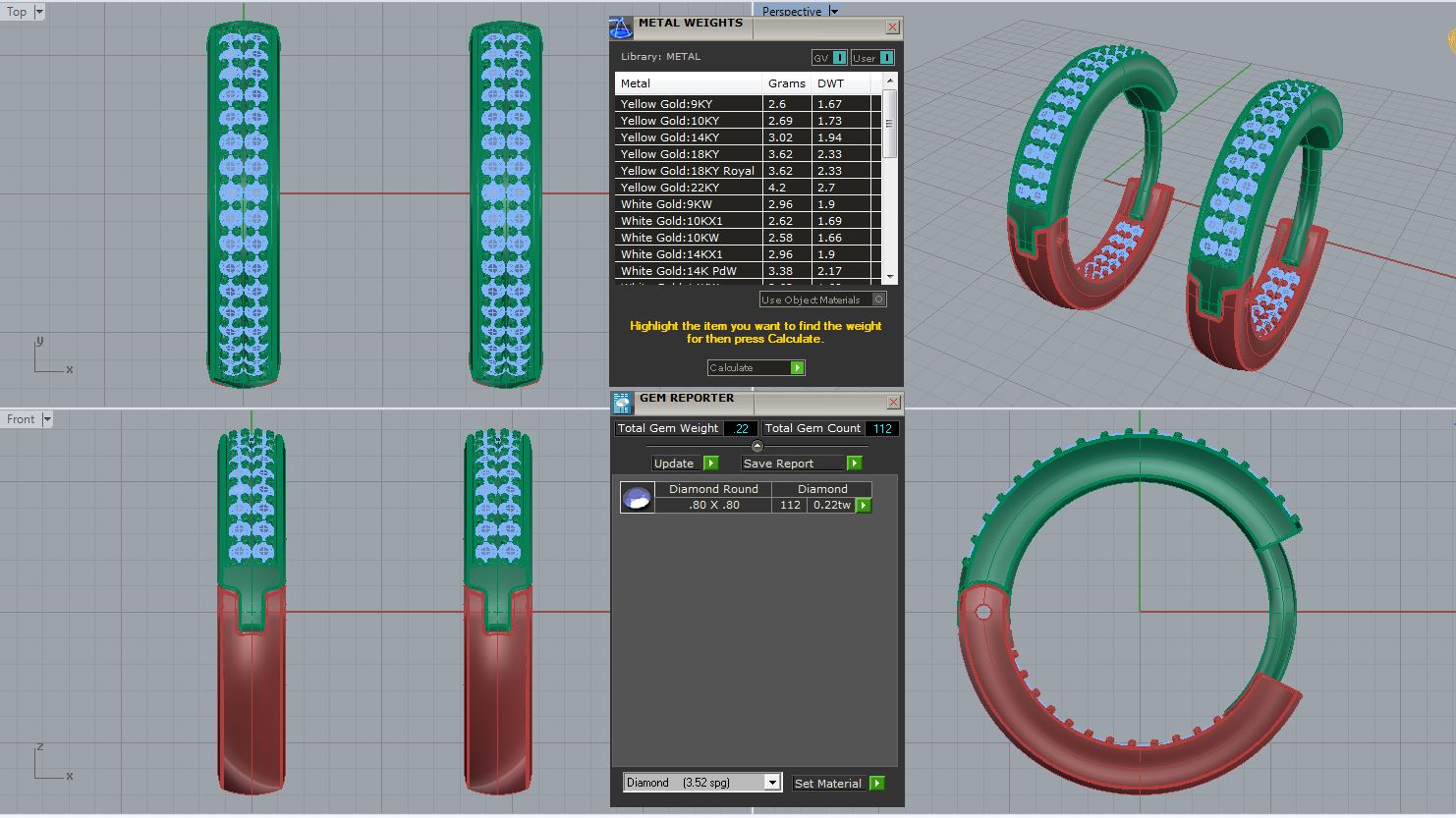Click the metal list scrollbar thumb
The width and height of the screenshot is (1456, 818).
[x=889, y=124]
